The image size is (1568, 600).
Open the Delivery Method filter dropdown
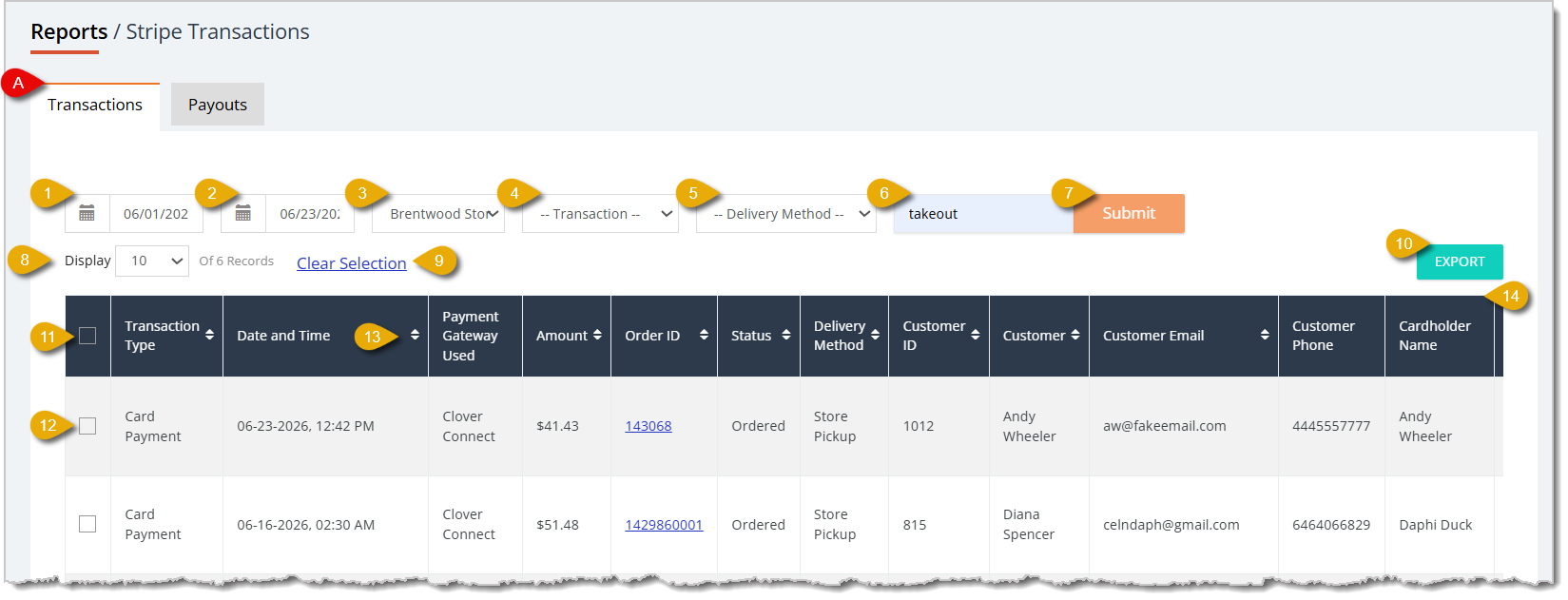[x=786, y=213]
